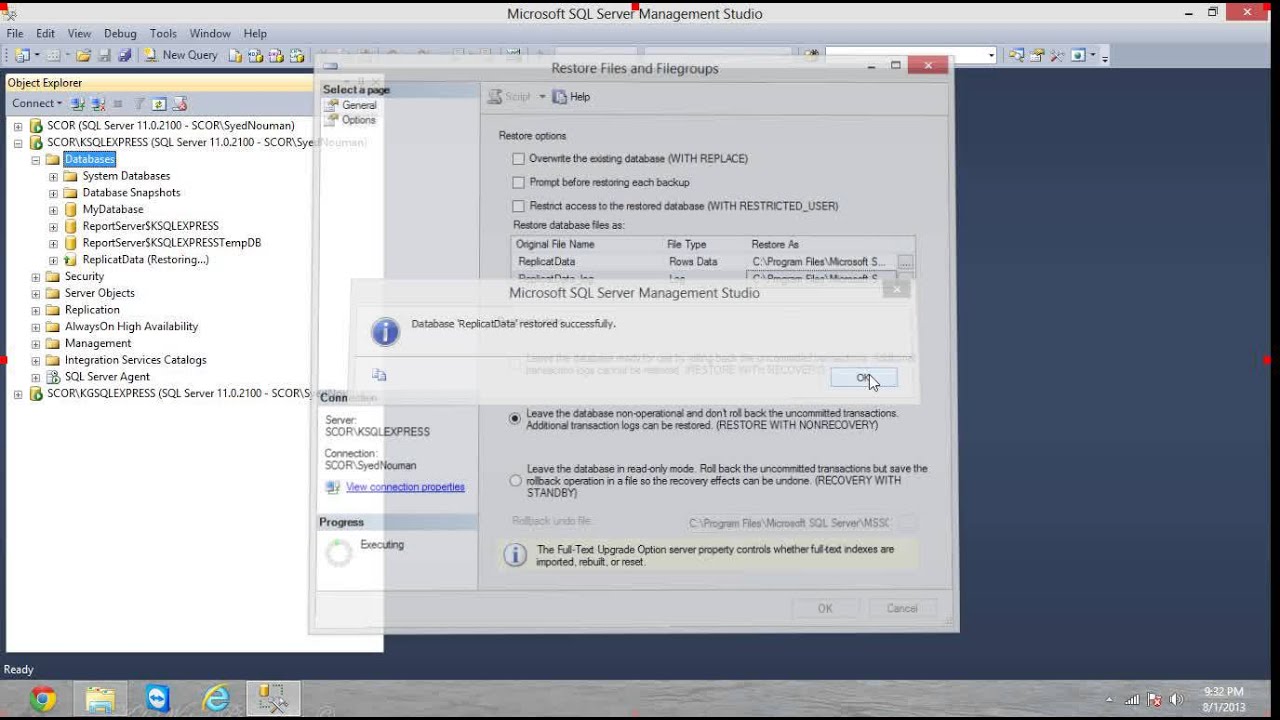1280x720 pixels.
Task: Select the Options page icon
Action: 333,120
